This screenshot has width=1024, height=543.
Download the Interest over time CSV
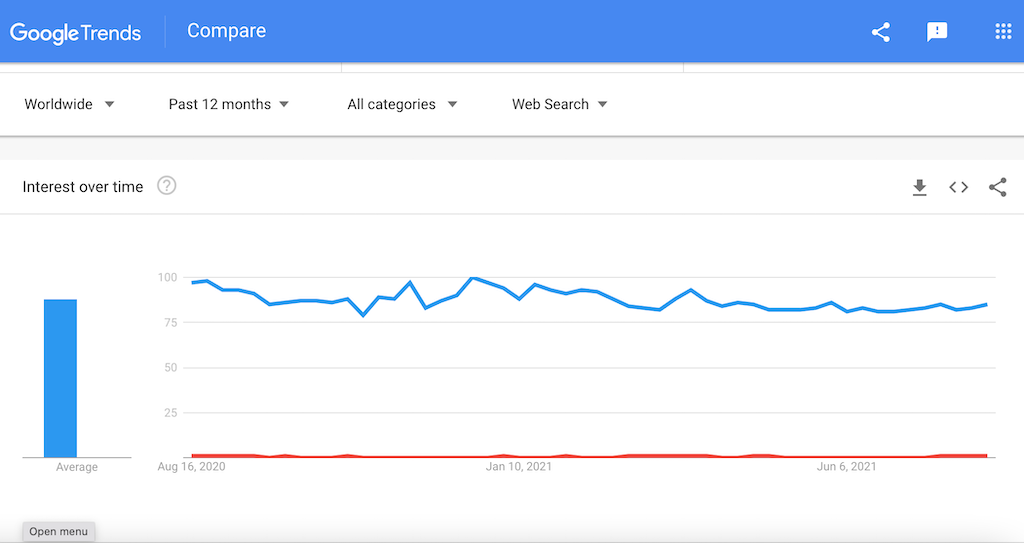click(920, 187)
